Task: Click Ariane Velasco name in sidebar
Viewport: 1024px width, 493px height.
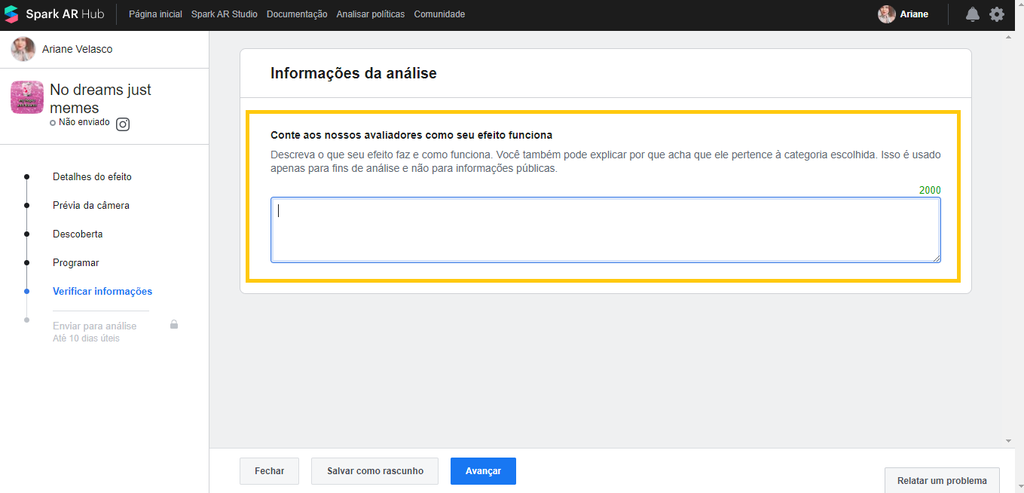Action: point(77,49)
